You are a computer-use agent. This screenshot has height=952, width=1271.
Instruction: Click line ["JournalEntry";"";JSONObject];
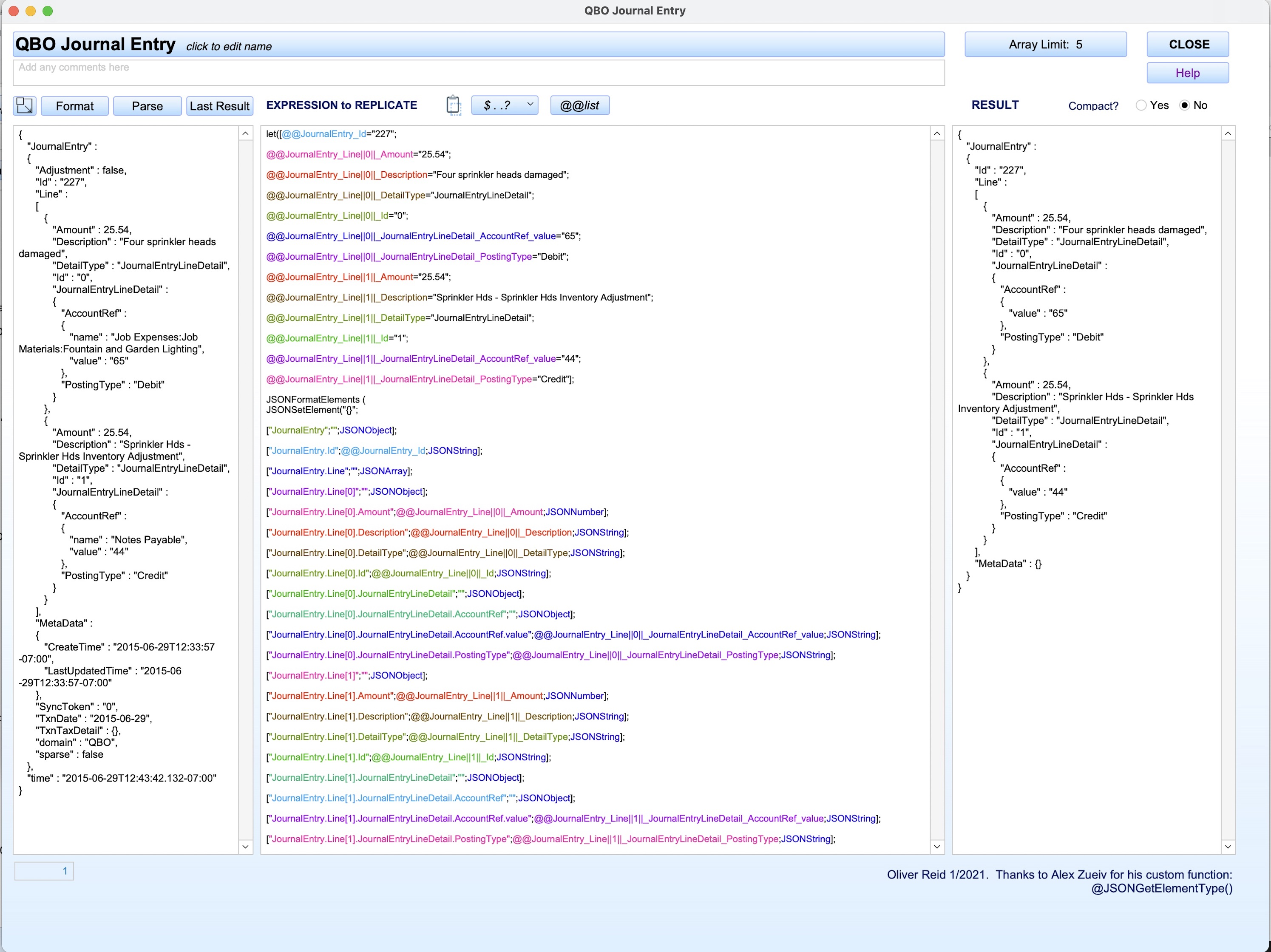click(331, 431)
